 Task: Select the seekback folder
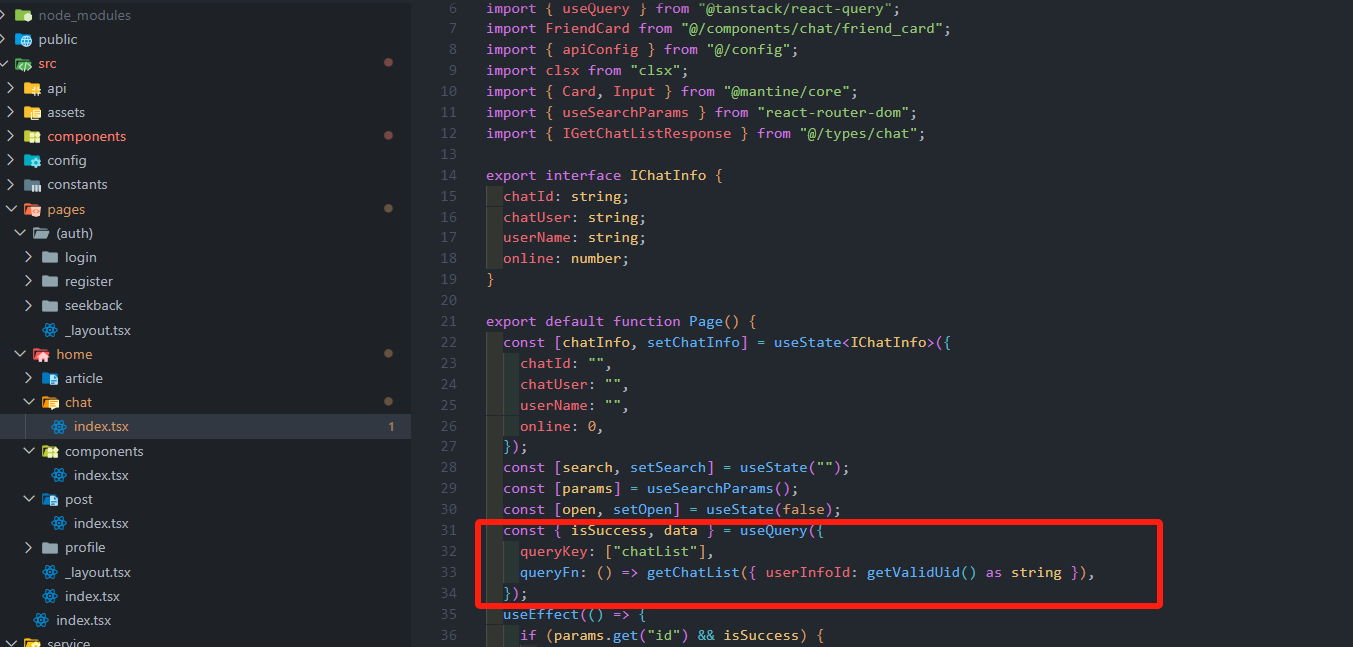[93, 306]
